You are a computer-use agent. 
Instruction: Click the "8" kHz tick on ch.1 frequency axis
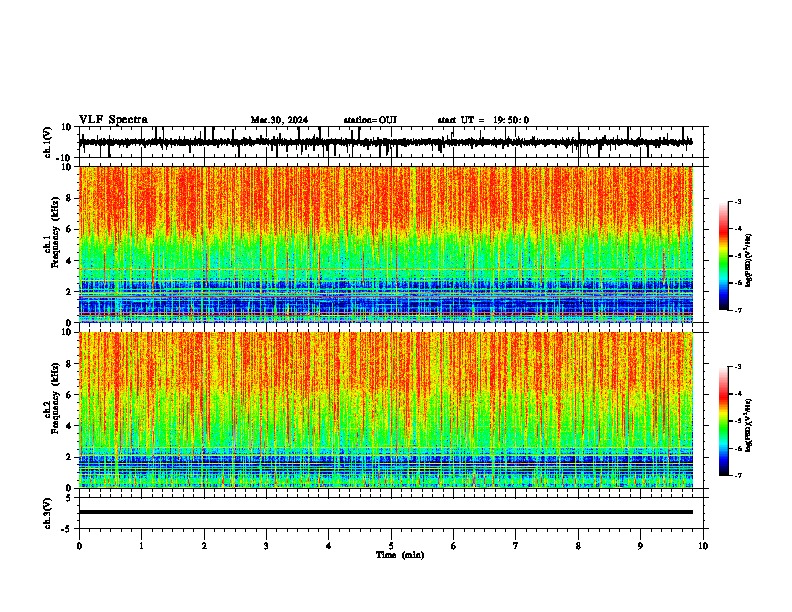click(x=69, y=198)
